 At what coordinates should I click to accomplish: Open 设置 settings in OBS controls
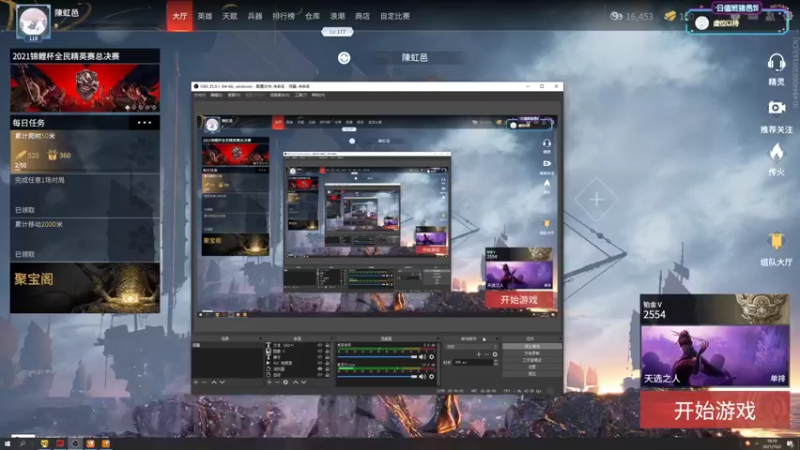(x=532, y=367)
